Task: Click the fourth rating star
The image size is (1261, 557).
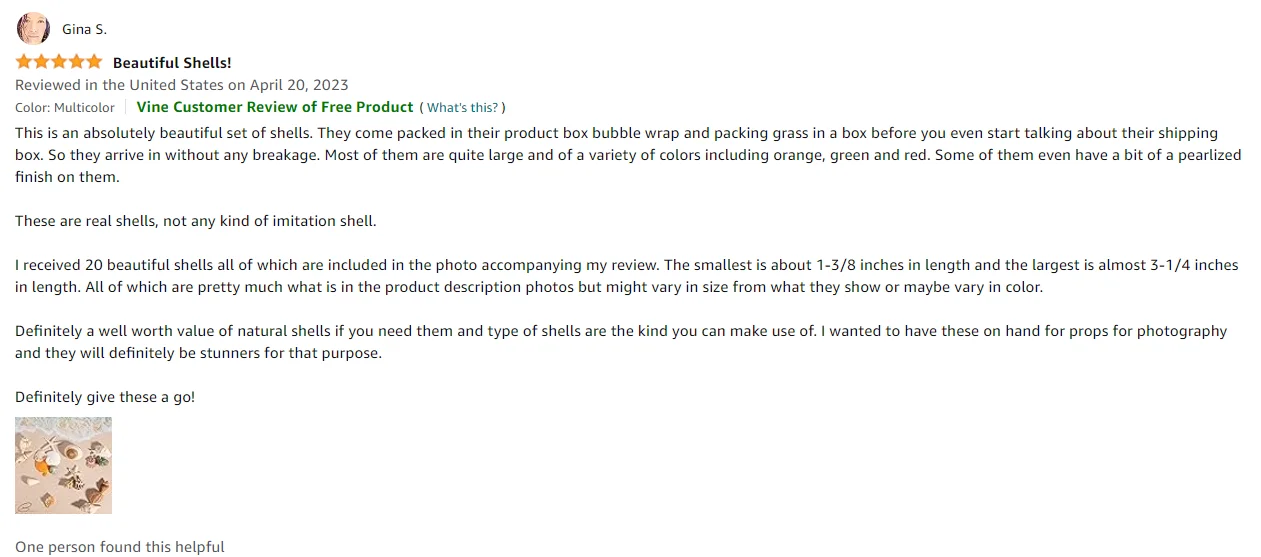Action: click(x=76, y=62)
